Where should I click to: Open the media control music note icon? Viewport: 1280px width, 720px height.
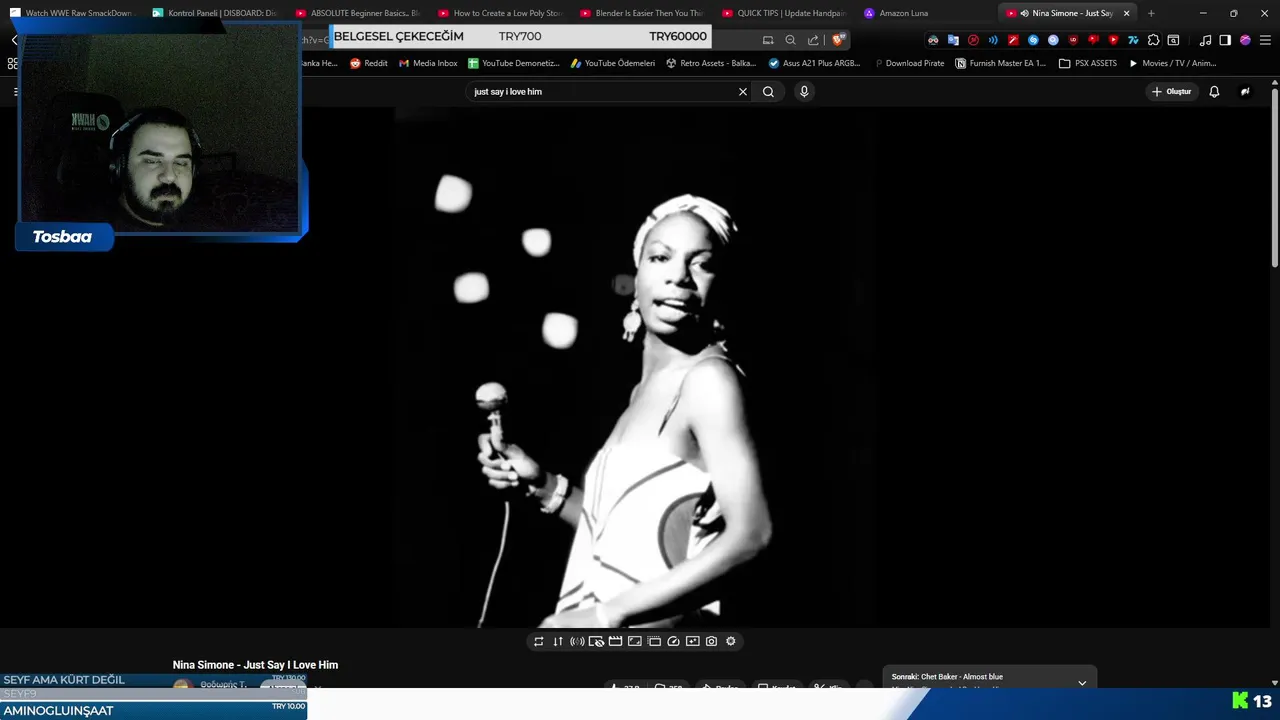click(1205, 40)
